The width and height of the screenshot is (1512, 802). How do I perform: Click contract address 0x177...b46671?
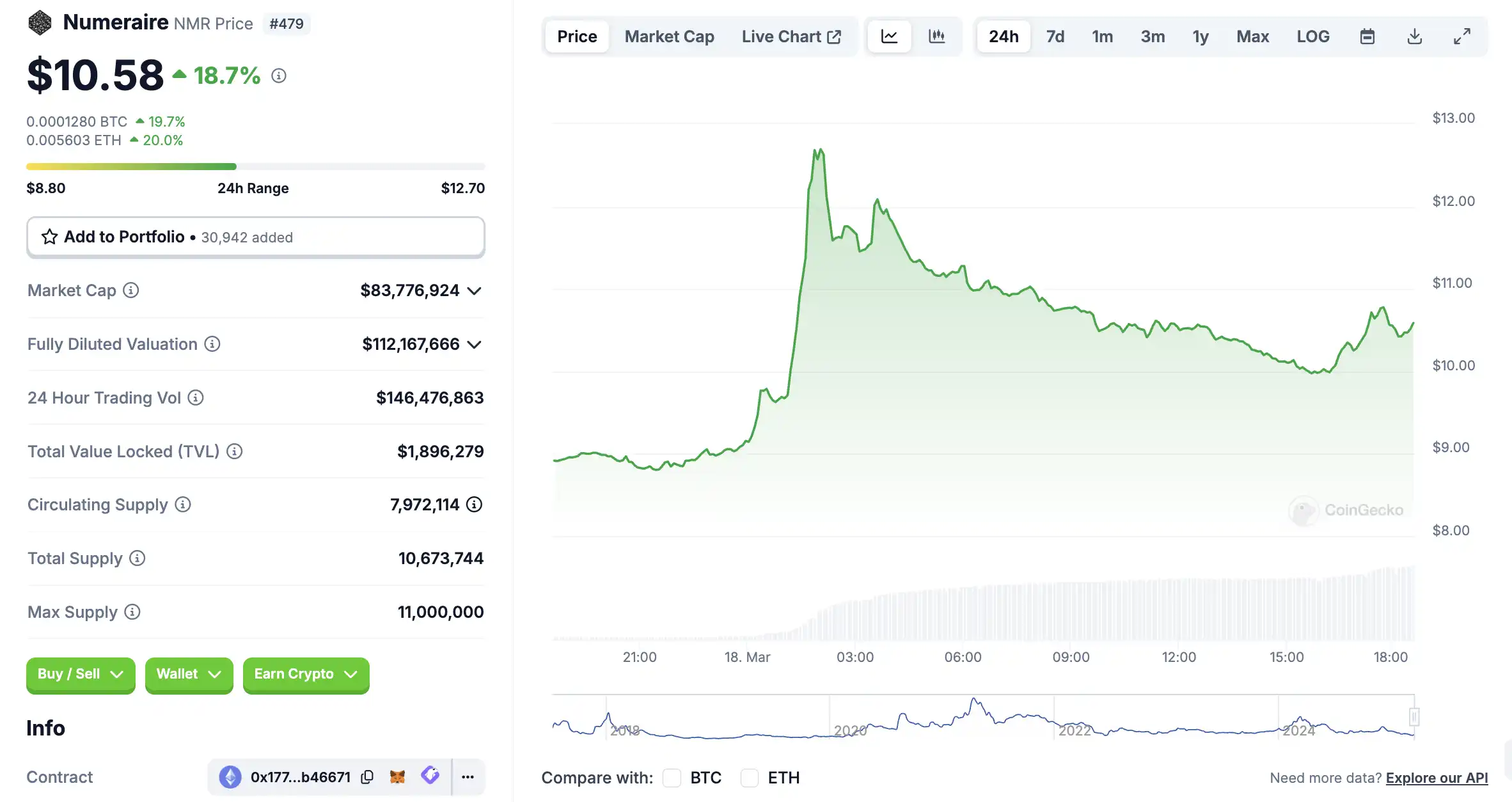click(x=300, y=777)
